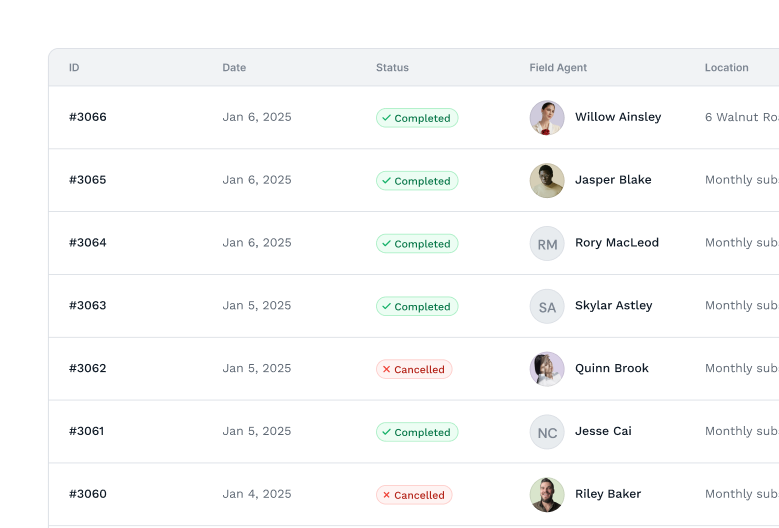Click the NC initials avatar
The height and width of the screenshot is (528, 779).
[x=547, y=432]
